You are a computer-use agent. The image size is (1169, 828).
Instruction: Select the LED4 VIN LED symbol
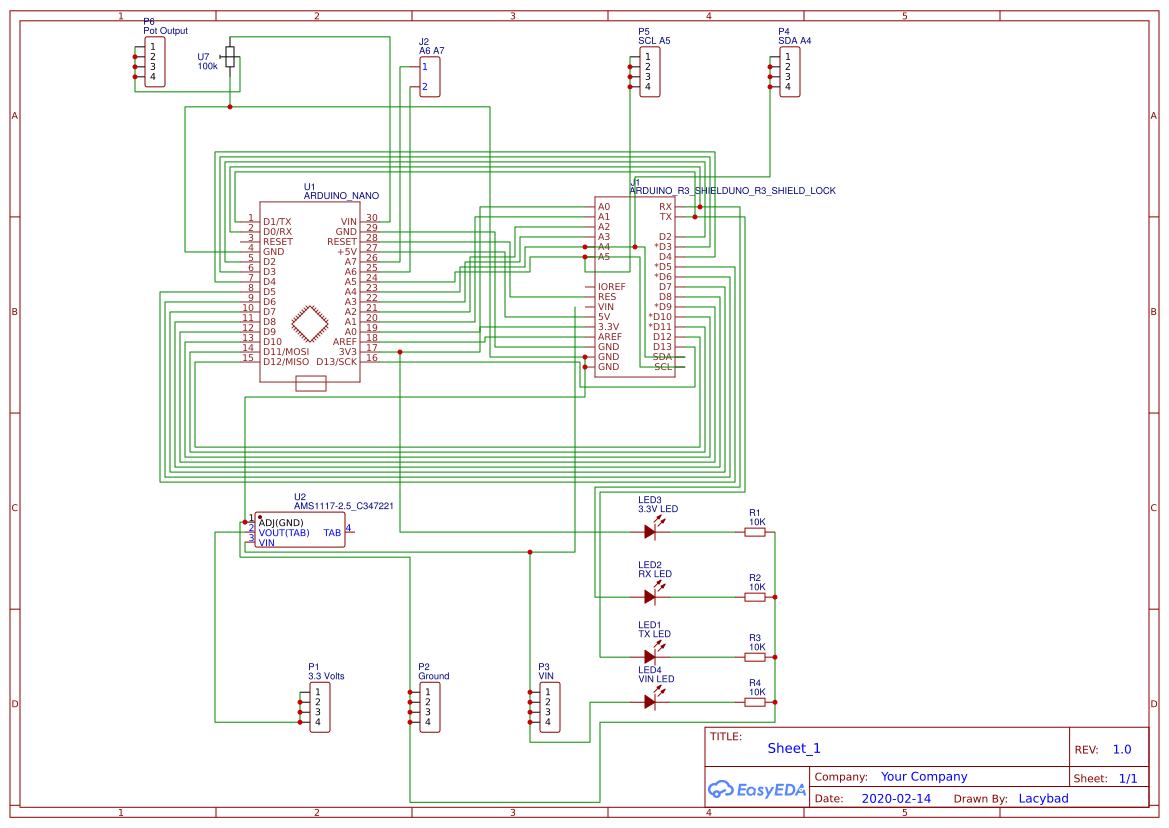point(650,702)
